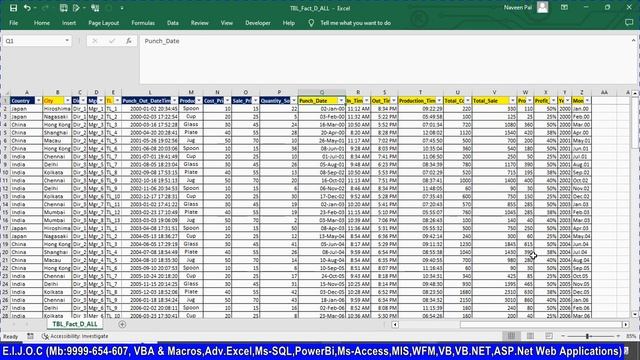This screenshot has width=640, height=360.
Task: Click the Select All corner triangle
Action: tap(5, 93)
